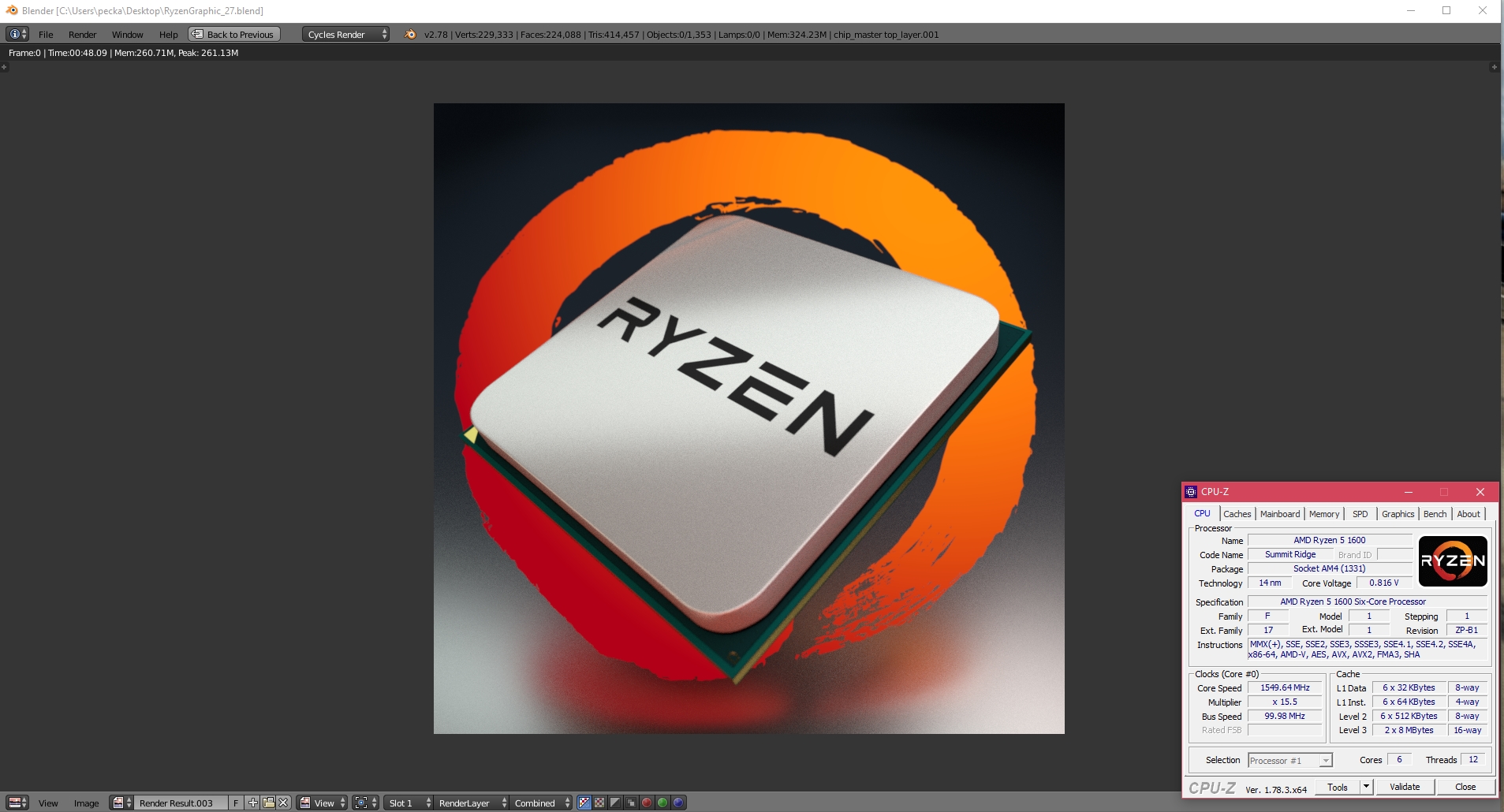Click the right region expand plus icon
This screenshot has height=812, width=1504.
coord(1494,67)
